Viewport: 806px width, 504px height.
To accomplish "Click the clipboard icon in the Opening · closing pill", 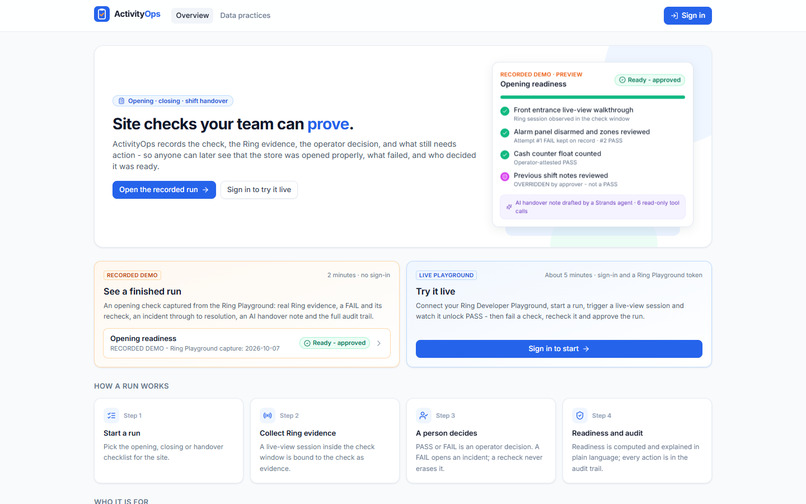I will pos(121,101).
